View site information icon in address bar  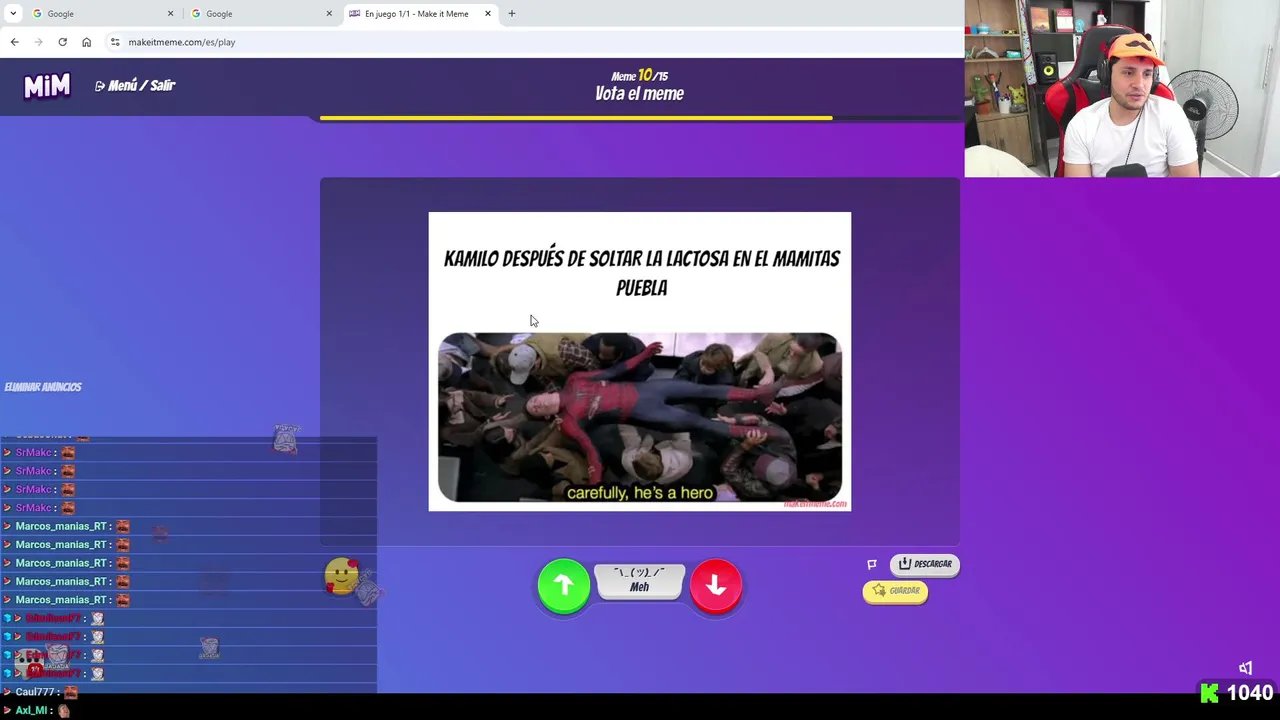[x=115, y=42]
